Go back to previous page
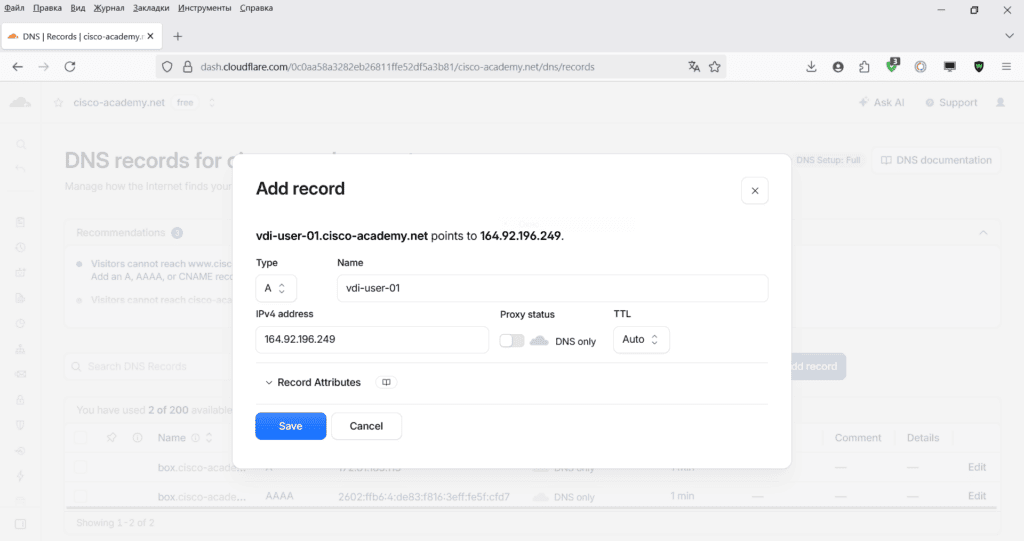This screenshot has width=1024, height=541. coord(18,67)
